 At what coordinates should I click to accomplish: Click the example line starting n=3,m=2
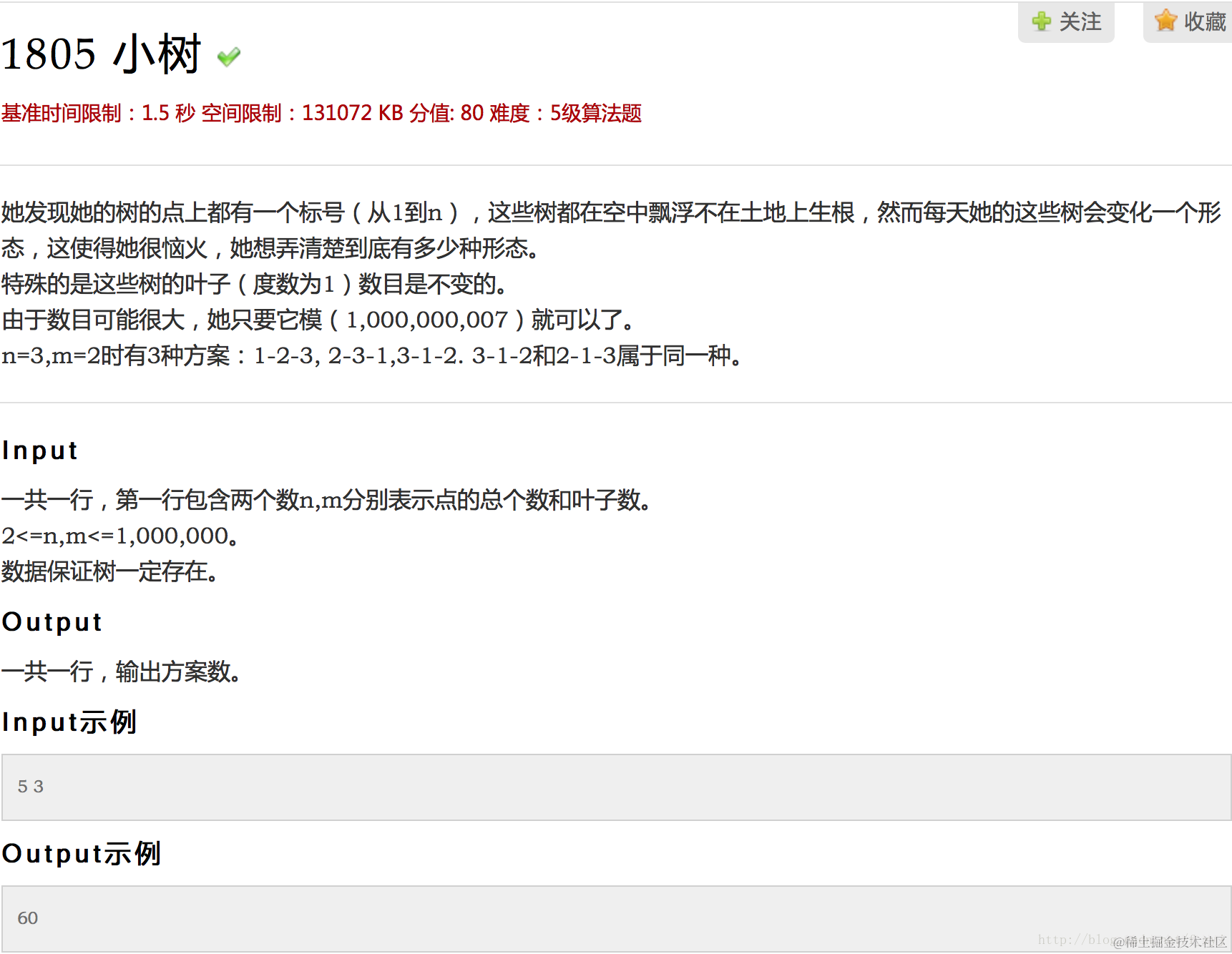(372, 355)
